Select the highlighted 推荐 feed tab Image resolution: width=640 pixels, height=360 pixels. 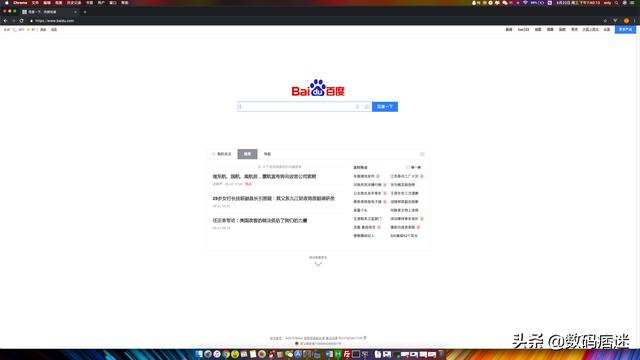coord(247,154)
